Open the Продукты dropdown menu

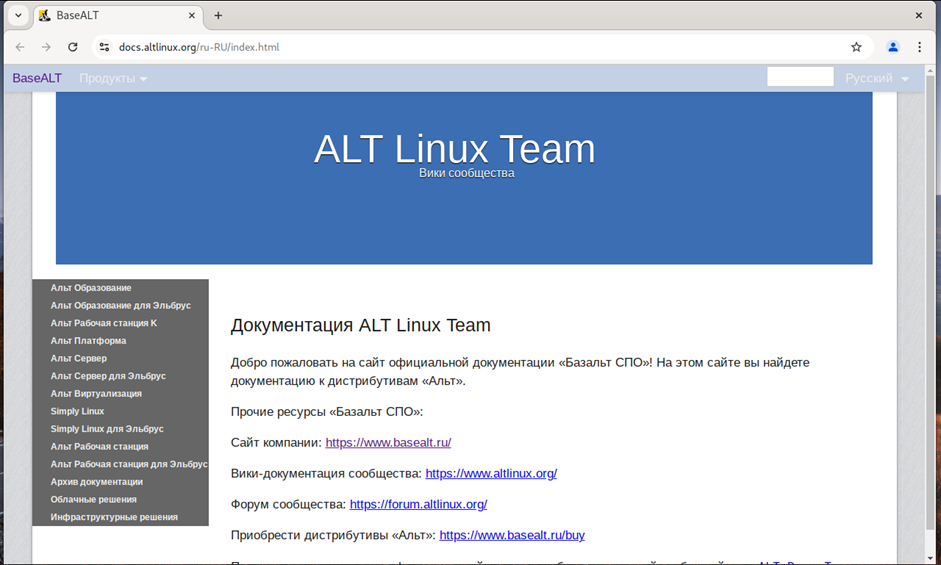(x=113, y=78)
